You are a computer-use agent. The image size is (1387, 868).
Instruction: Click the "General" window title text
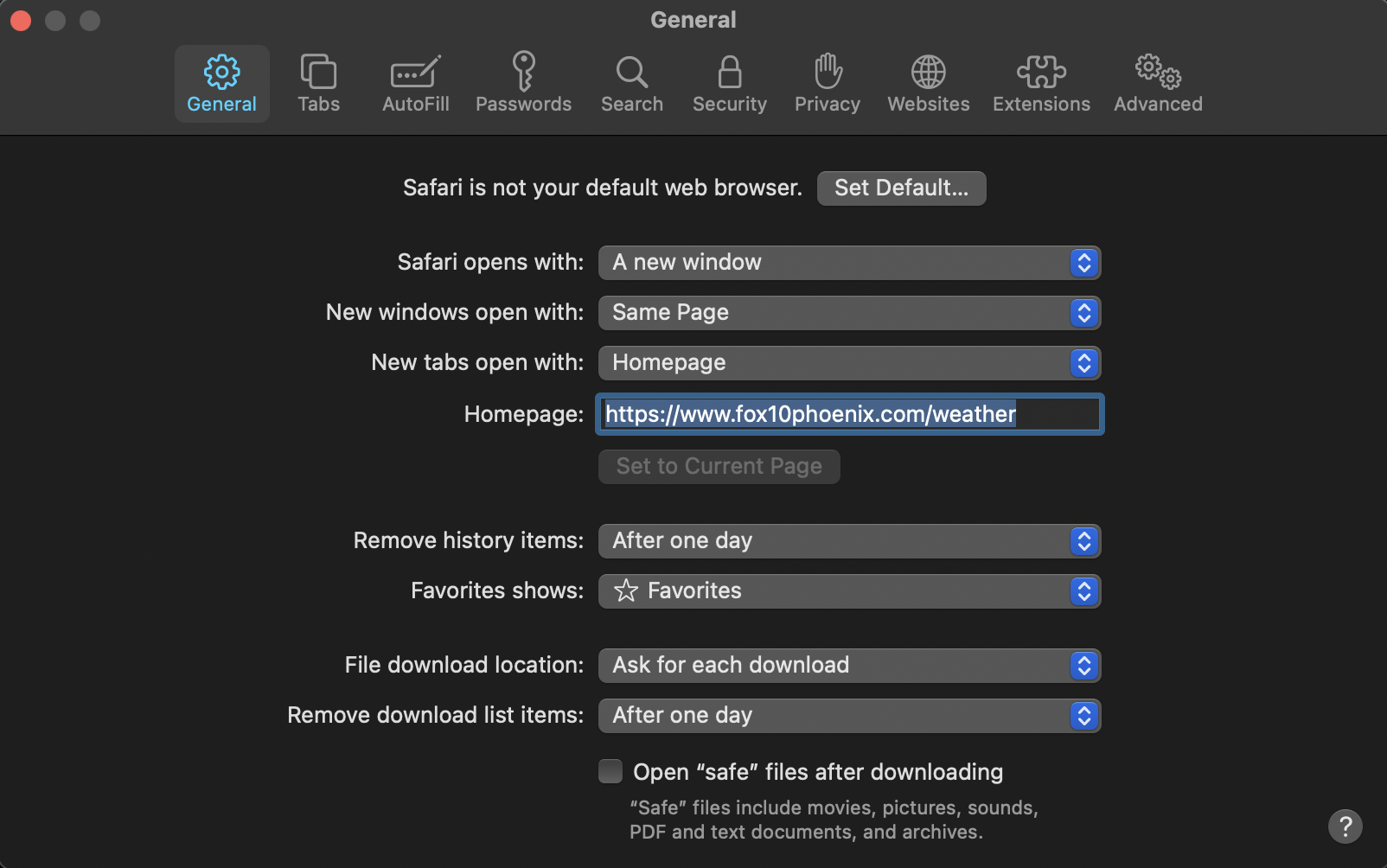(x=693, y=20)
